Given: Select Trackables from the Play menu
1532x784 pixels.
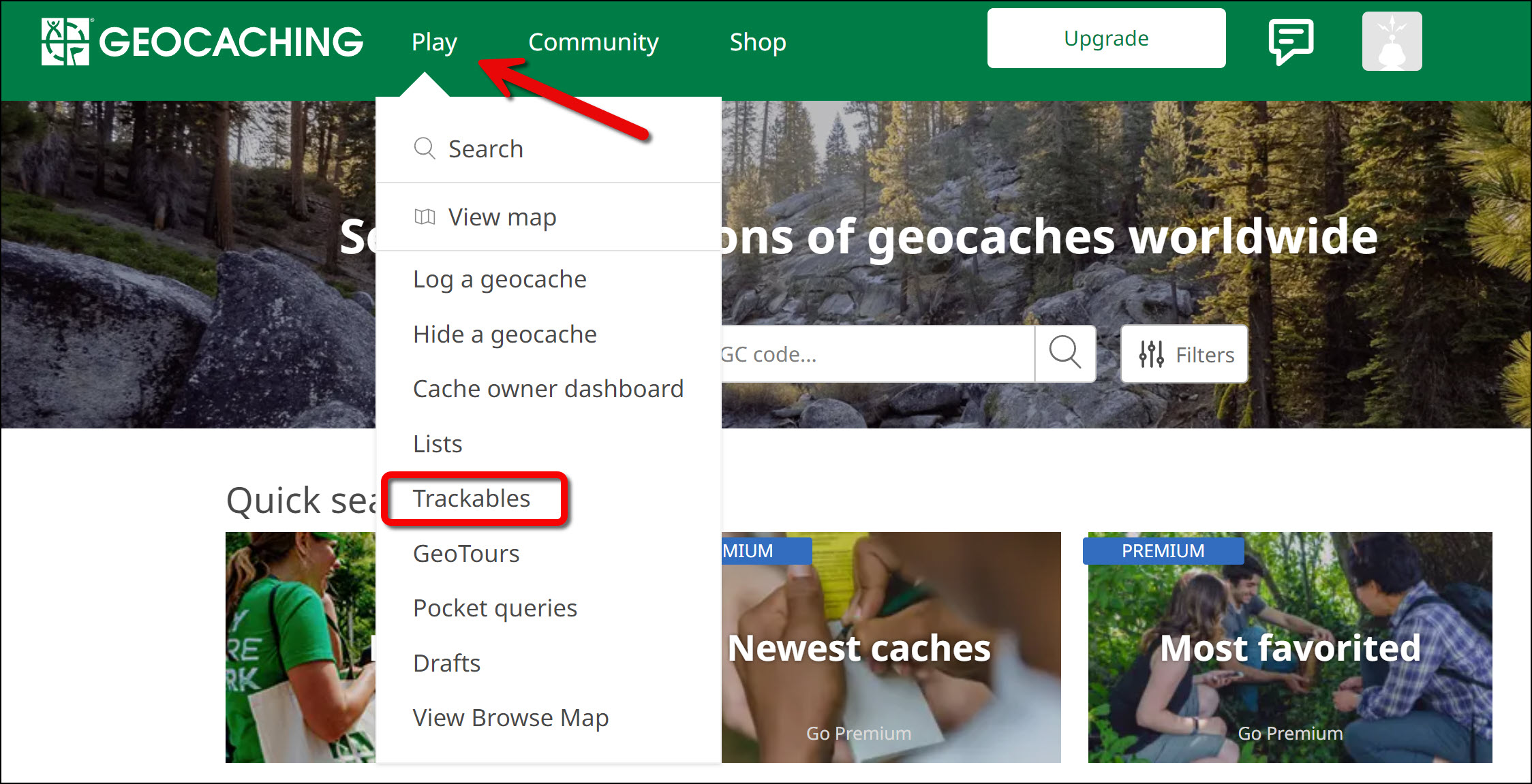Looking at the screenshot, I should click(x=472, y=499).
